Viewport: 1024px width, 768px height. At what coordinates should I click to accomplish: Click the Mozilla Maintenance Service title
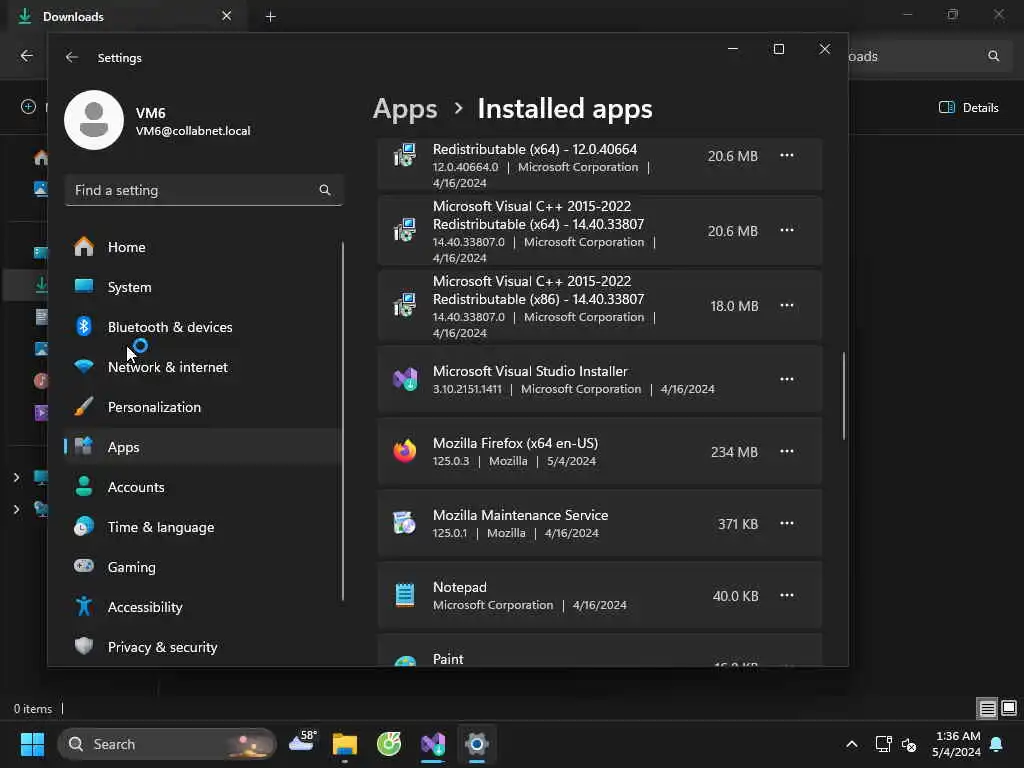520,515
